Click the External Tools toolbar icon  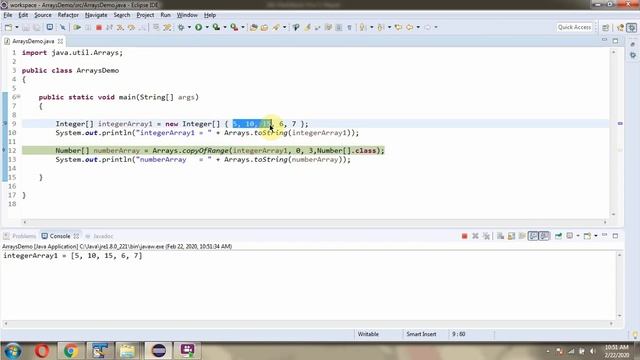(x=234, y=27)
